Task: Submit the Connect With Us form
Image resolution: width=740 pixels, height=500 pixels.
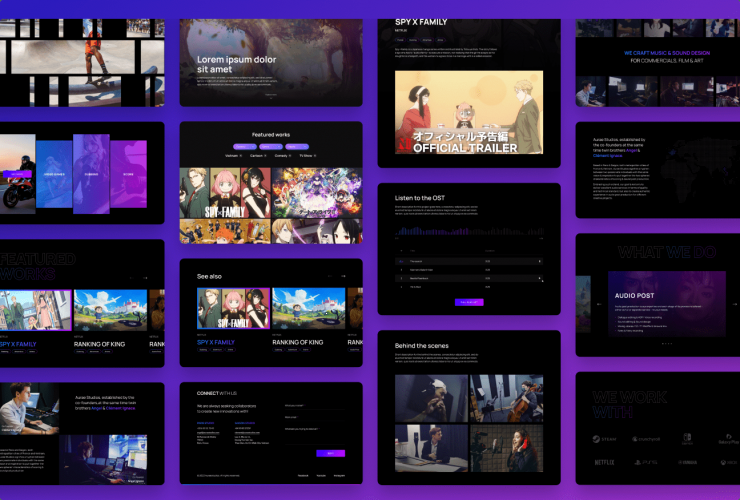Action: 330,453
